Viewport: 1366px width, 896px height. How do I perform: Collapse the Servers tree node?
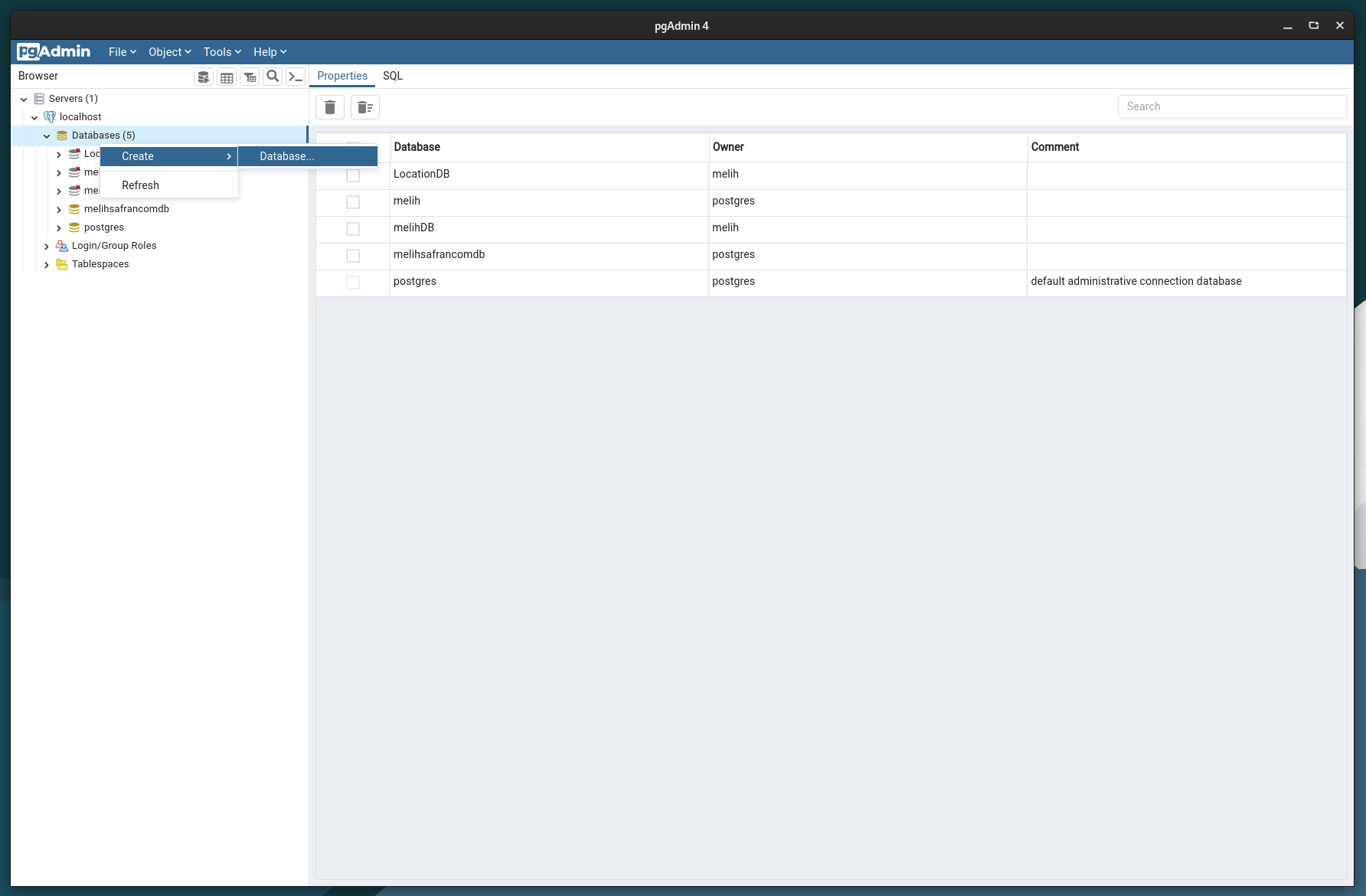click(x=24, y=99)
